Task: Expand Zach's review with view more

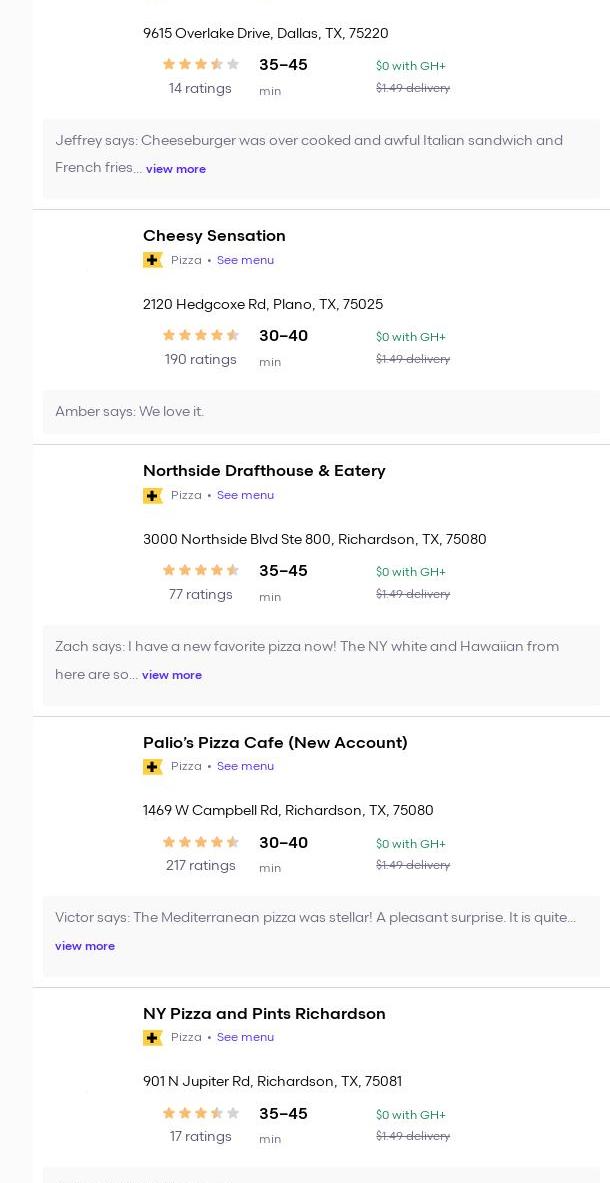Action: coord(172,675)
